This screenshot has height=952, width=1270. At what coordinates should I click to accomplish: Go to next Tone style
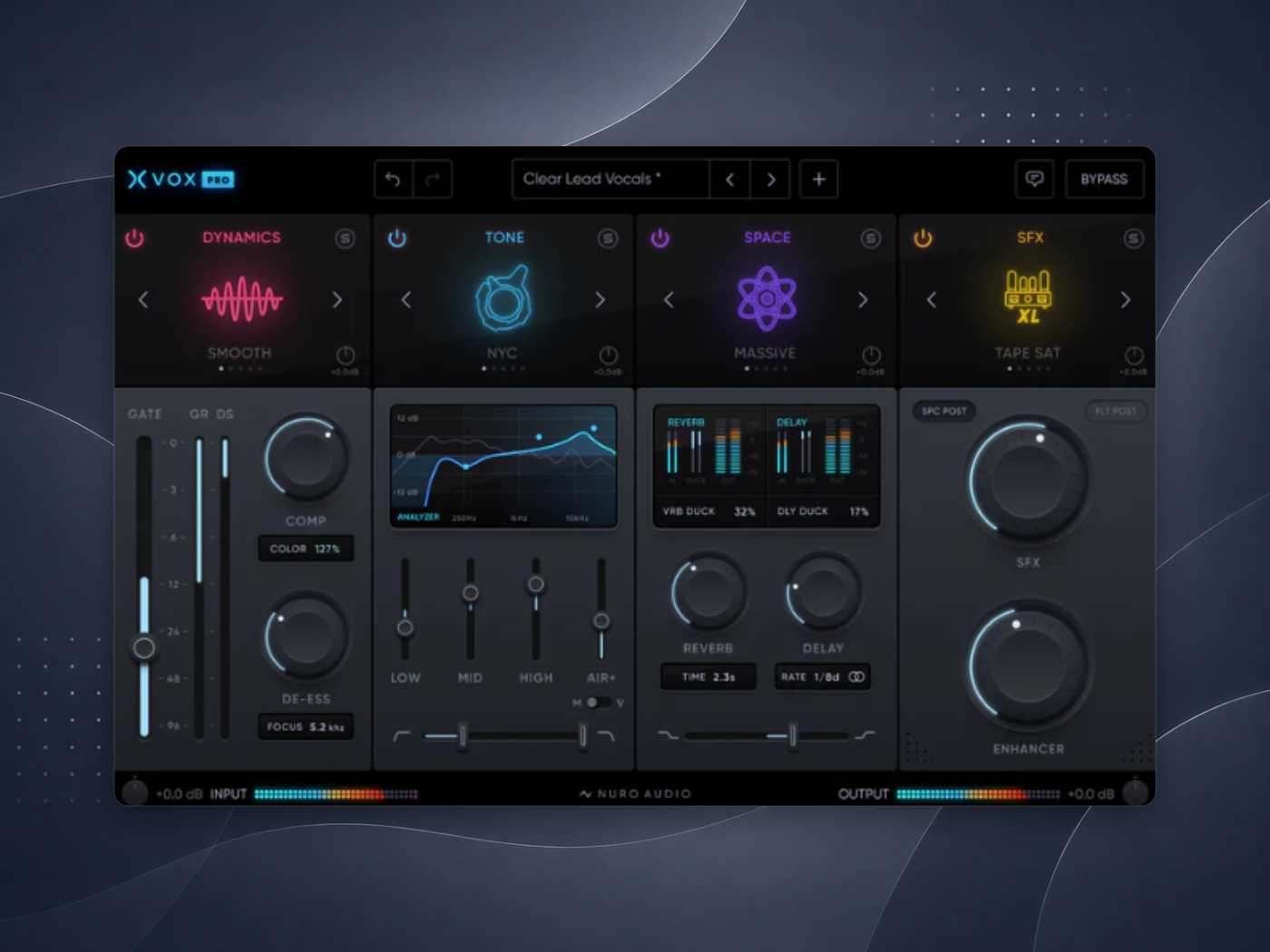[600, 299]
